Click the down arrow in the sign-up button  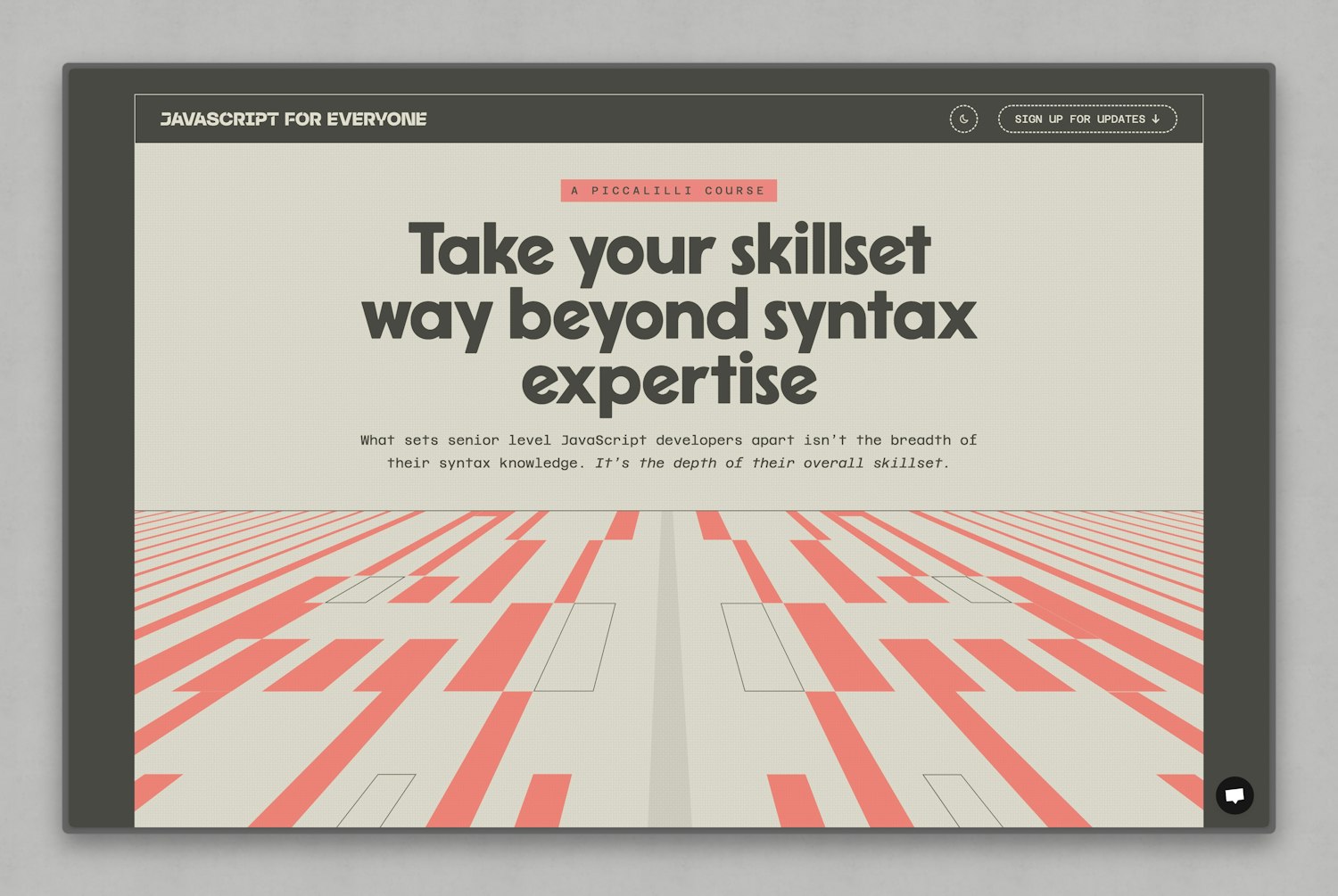1157,119
